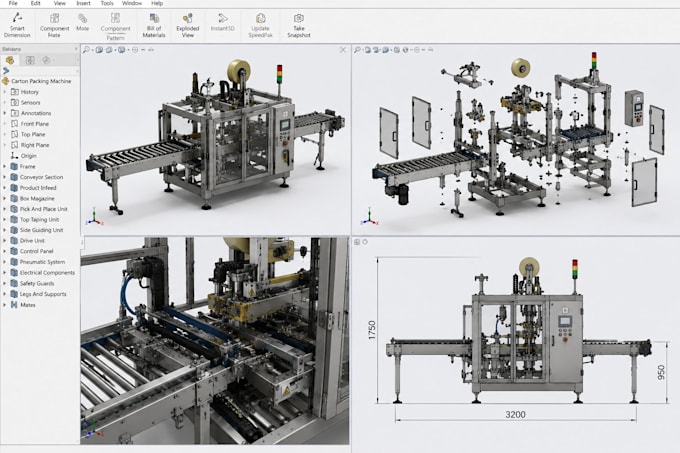
Task: Click the zoom magnifier in exploded viewport toolbar
Action: [357, 50]
